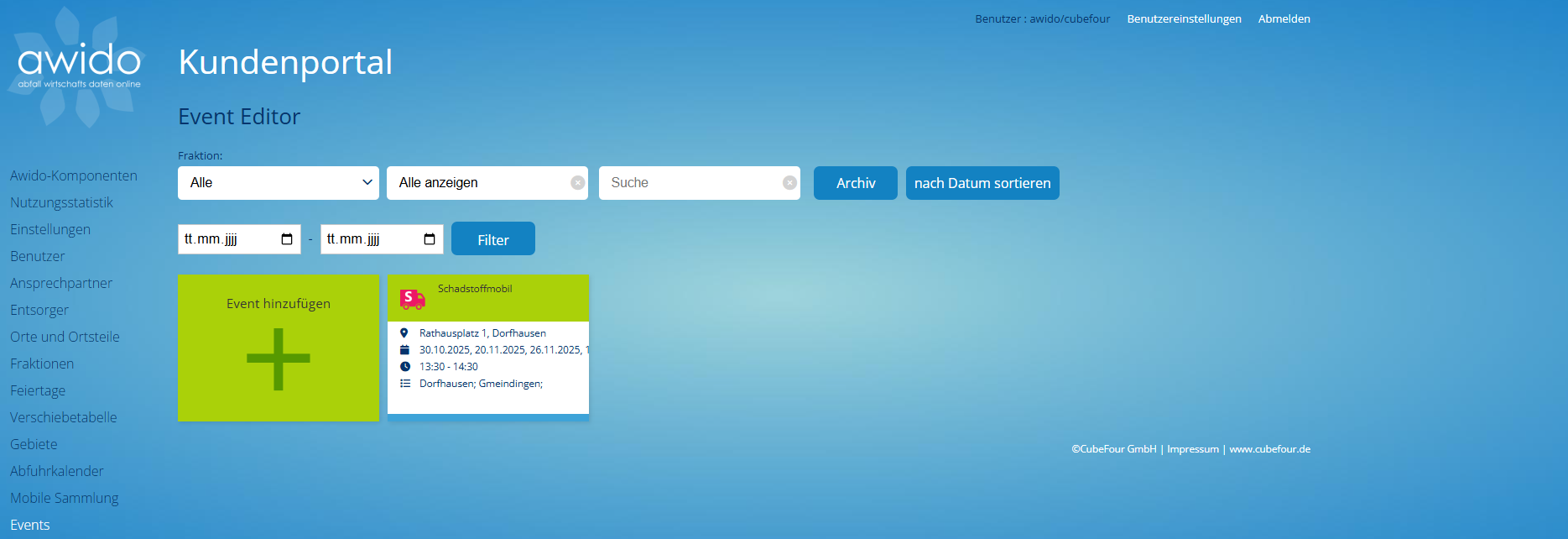The width and height of the screenshot is (1568, 539).
Task: Select Events in the sidebar menu
Action: tap(30, 525)
